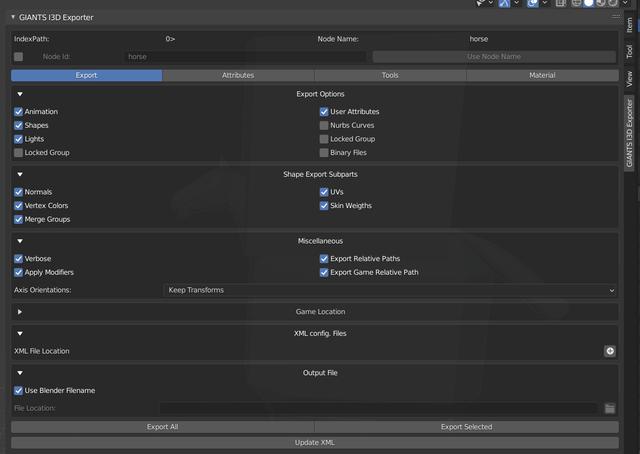Toggle Merge Groups checkbox
Image resolution: width=640 pixels, height=454 pixels.
[18, 219]
